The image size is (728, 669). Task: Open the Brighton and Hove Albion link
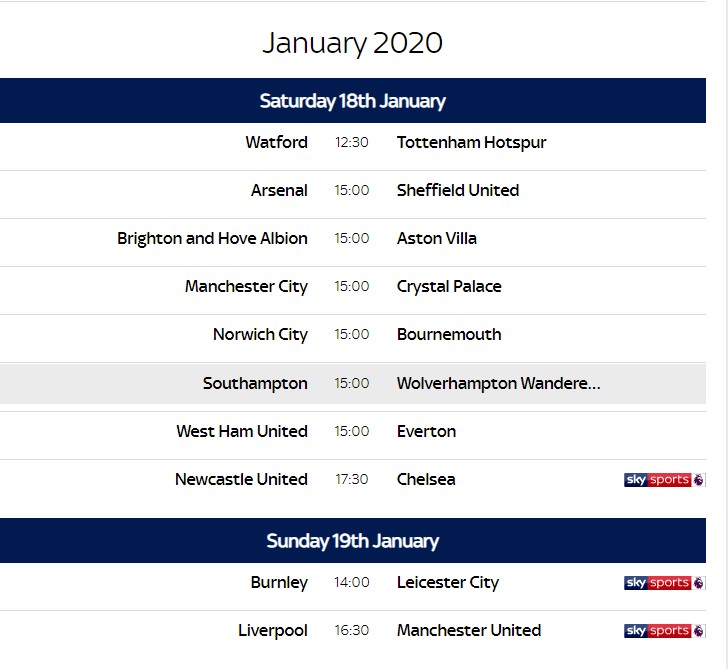point(212,239)
